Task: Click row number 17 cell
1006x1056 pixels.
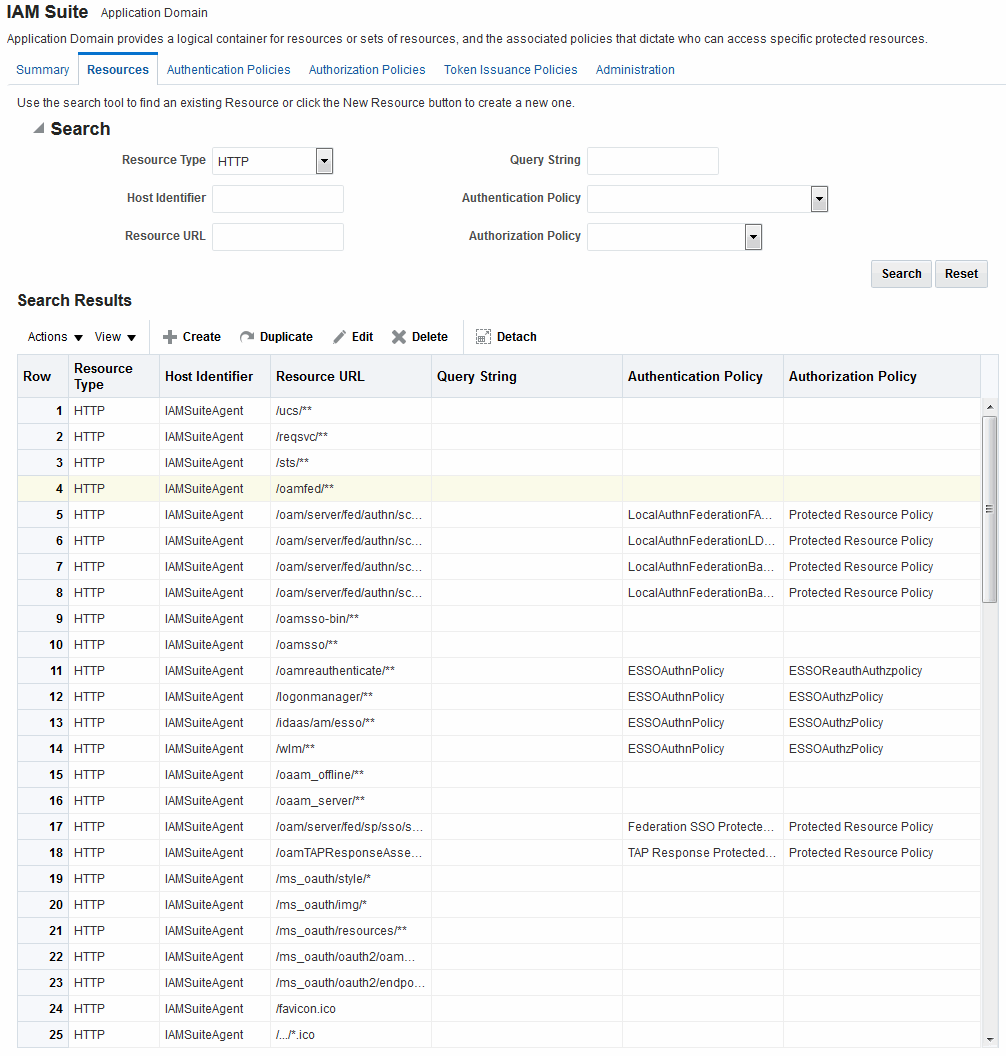Action: tap(43, 827)
